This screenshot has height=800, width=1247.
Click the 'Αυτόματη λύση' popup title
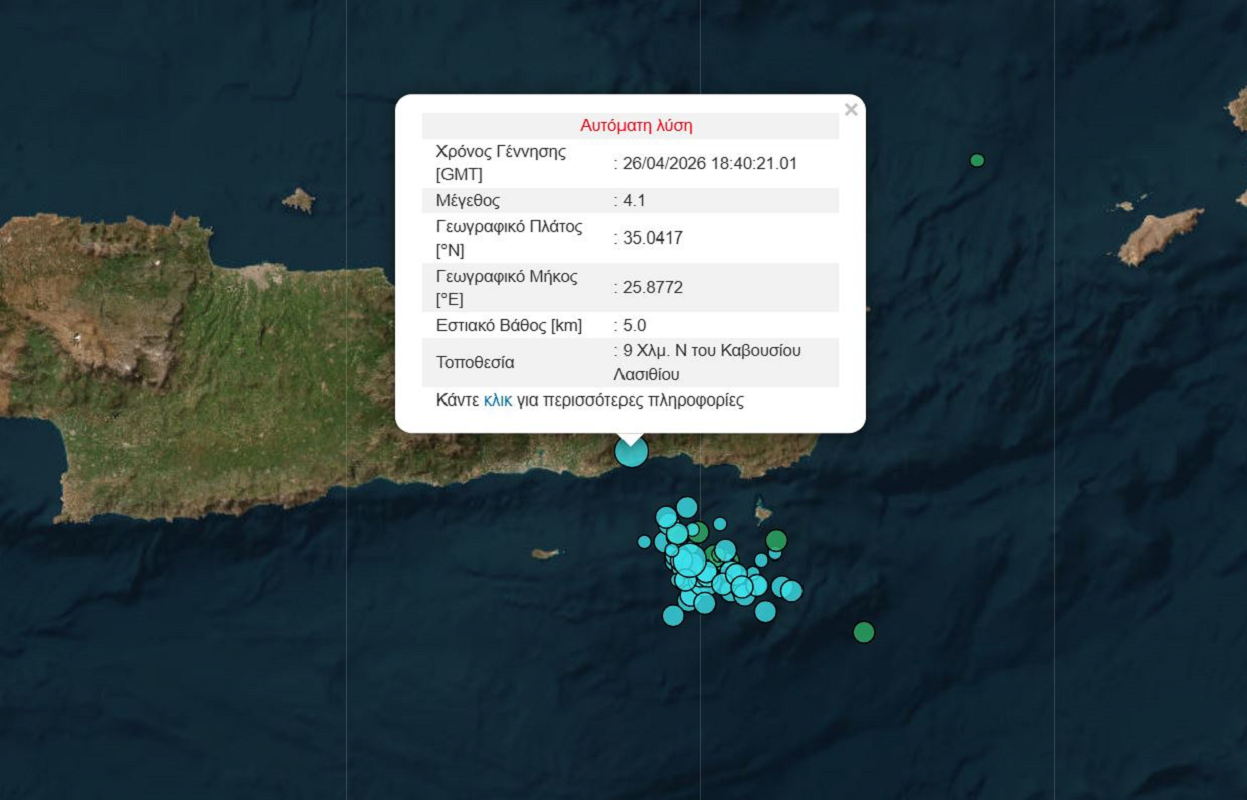tap(636, 126)
